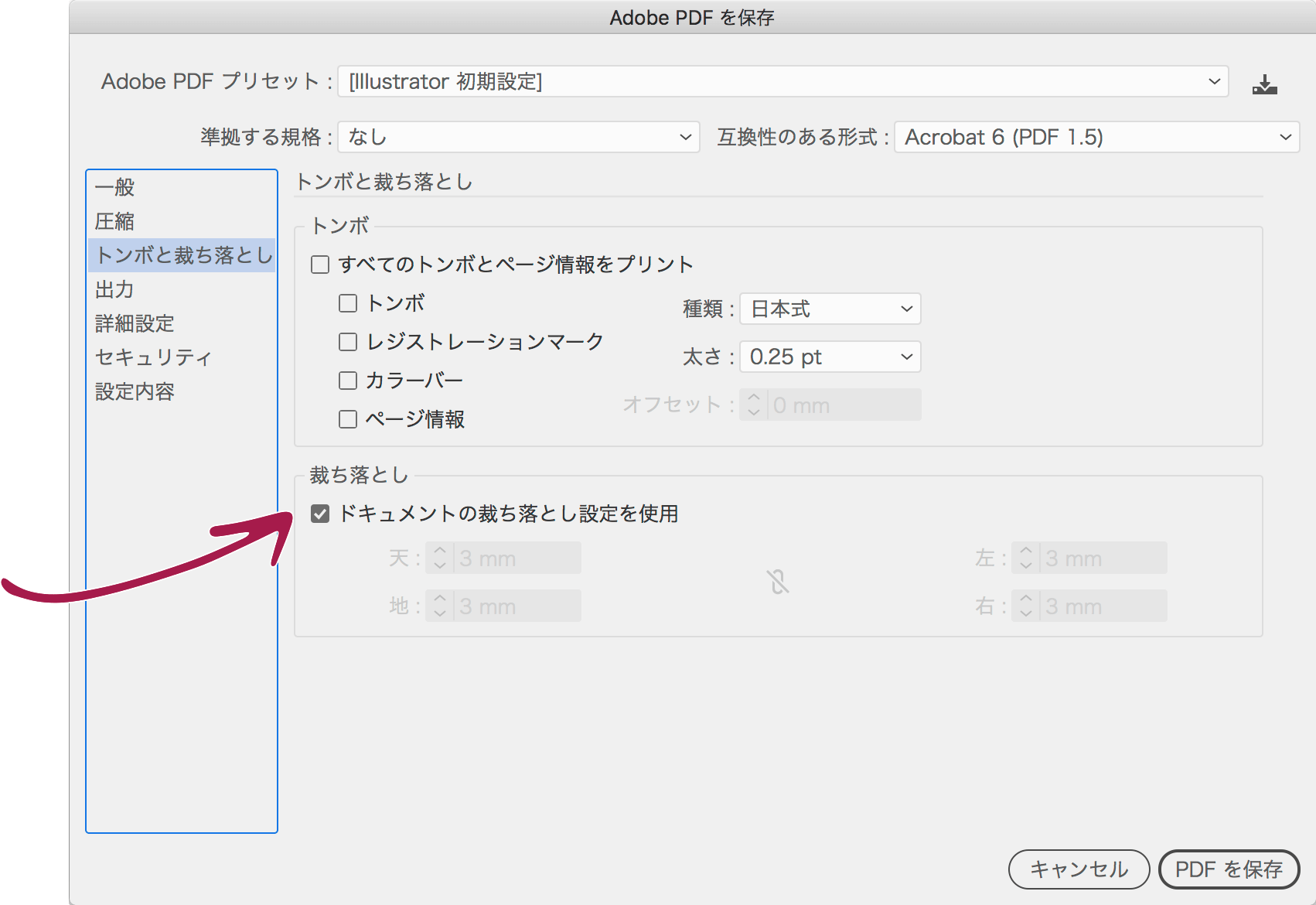Open the 互換性のある形式 dropdown
The width and height of the screenshot is (1316, 905).
coord(1096,137)
